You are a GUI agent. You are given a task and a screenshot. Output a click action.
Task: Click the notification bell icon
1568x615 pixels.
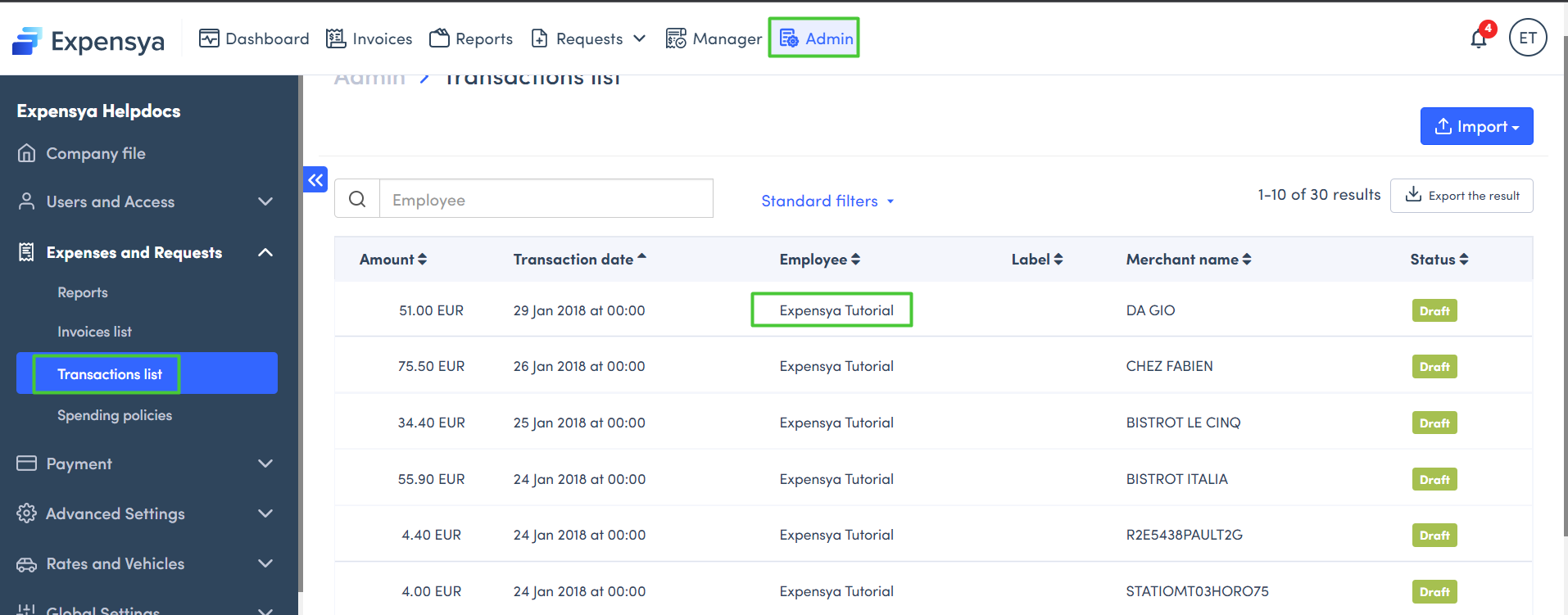click(1479, 38)
